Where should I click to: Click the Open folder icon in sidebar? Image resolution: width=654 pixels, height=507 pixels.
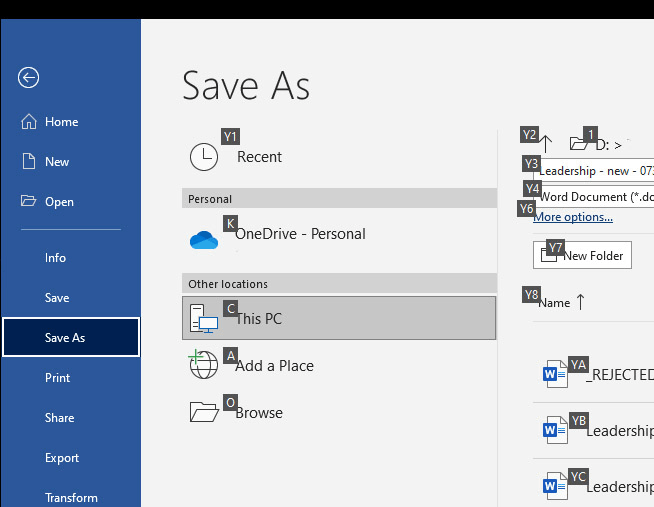(x=28, y=201)
